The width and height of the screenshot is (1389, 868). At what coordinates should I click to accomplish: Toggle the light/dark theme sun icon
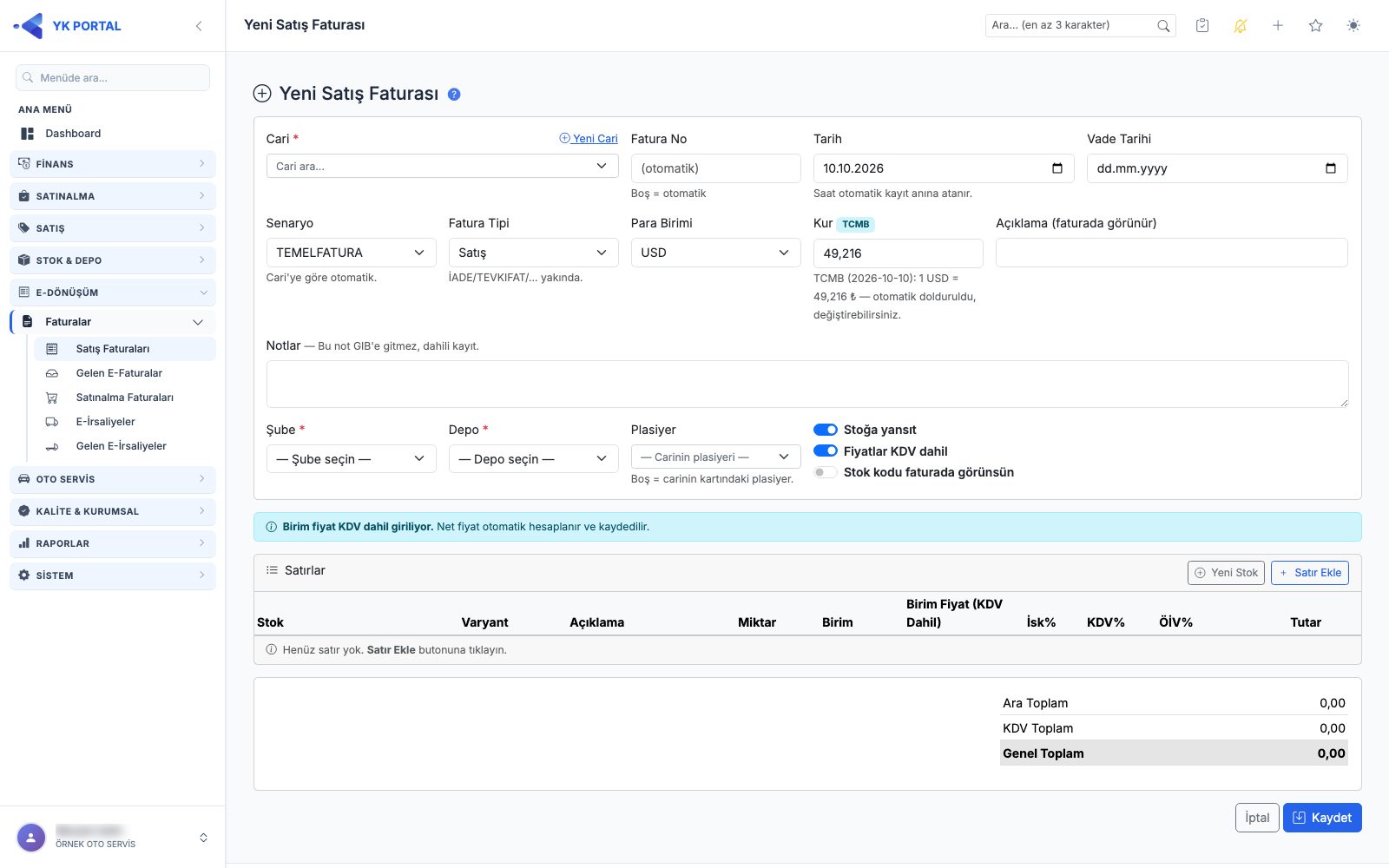(1353, 26)
